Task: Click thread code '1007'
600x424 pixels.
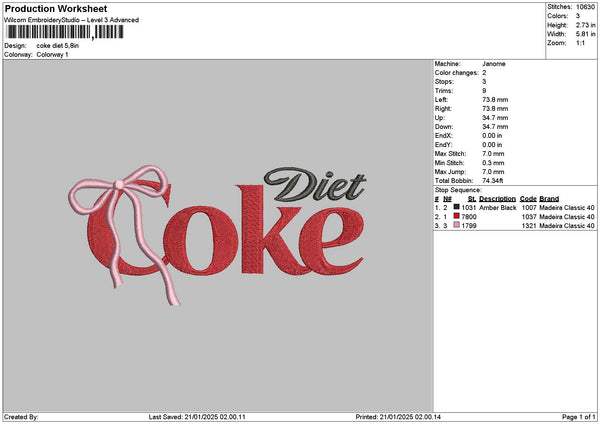Action: point(529,207)
